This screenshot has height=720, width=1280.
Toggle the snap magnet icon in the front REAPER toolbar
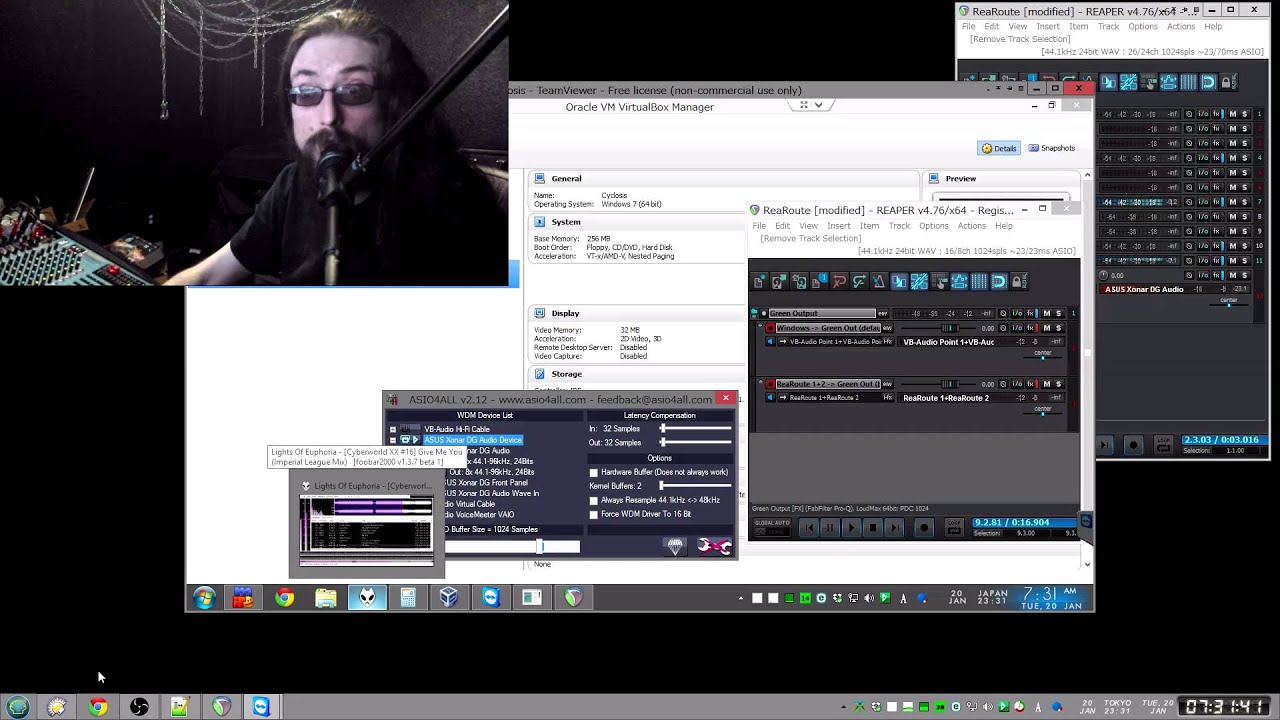(999, 282)
